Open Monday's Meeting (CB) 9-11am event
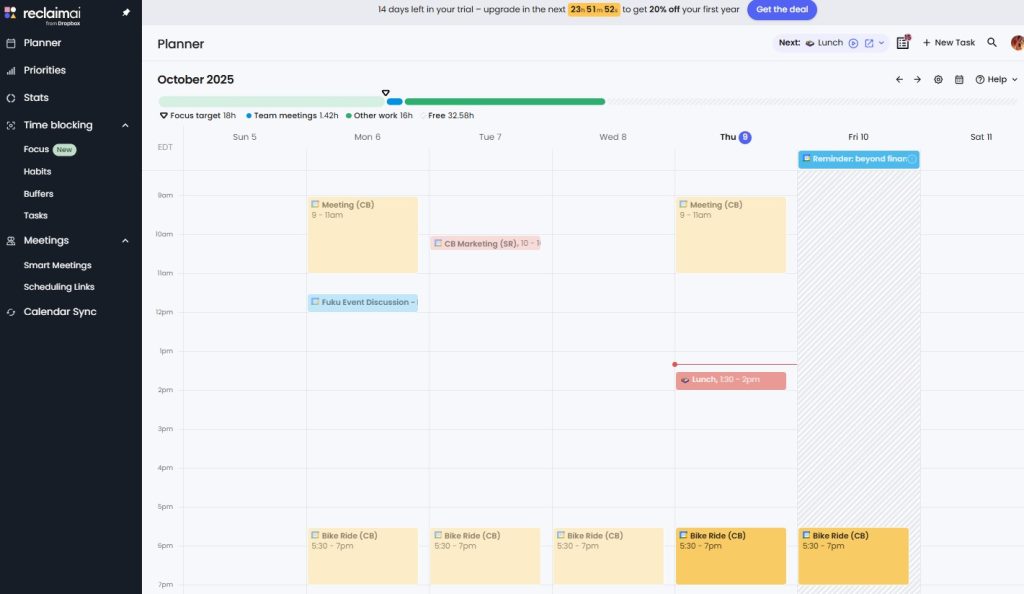This screenshot has width=1024, height=594. [x=362, y=234]
